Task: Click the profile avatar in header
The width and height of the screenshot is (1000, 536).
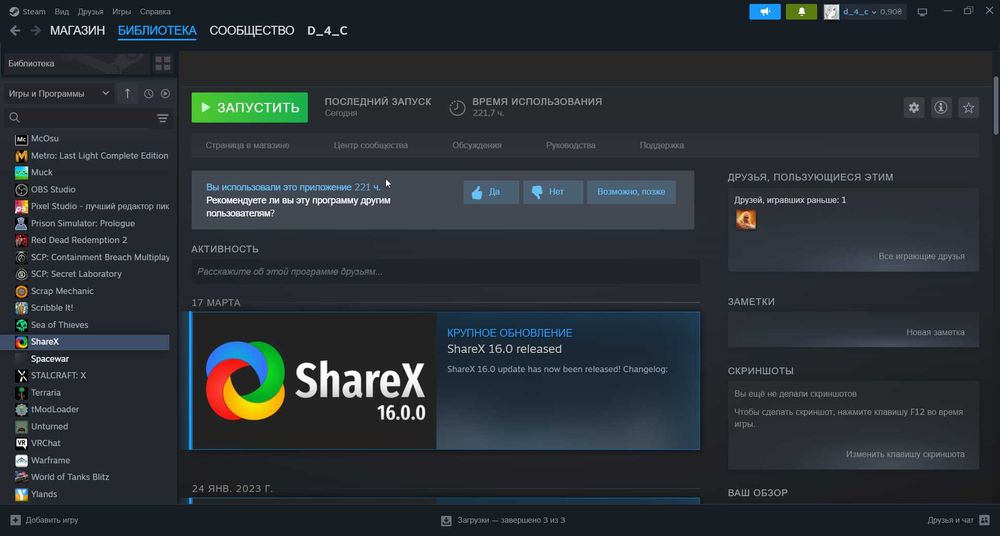Action: coord(831,11)
